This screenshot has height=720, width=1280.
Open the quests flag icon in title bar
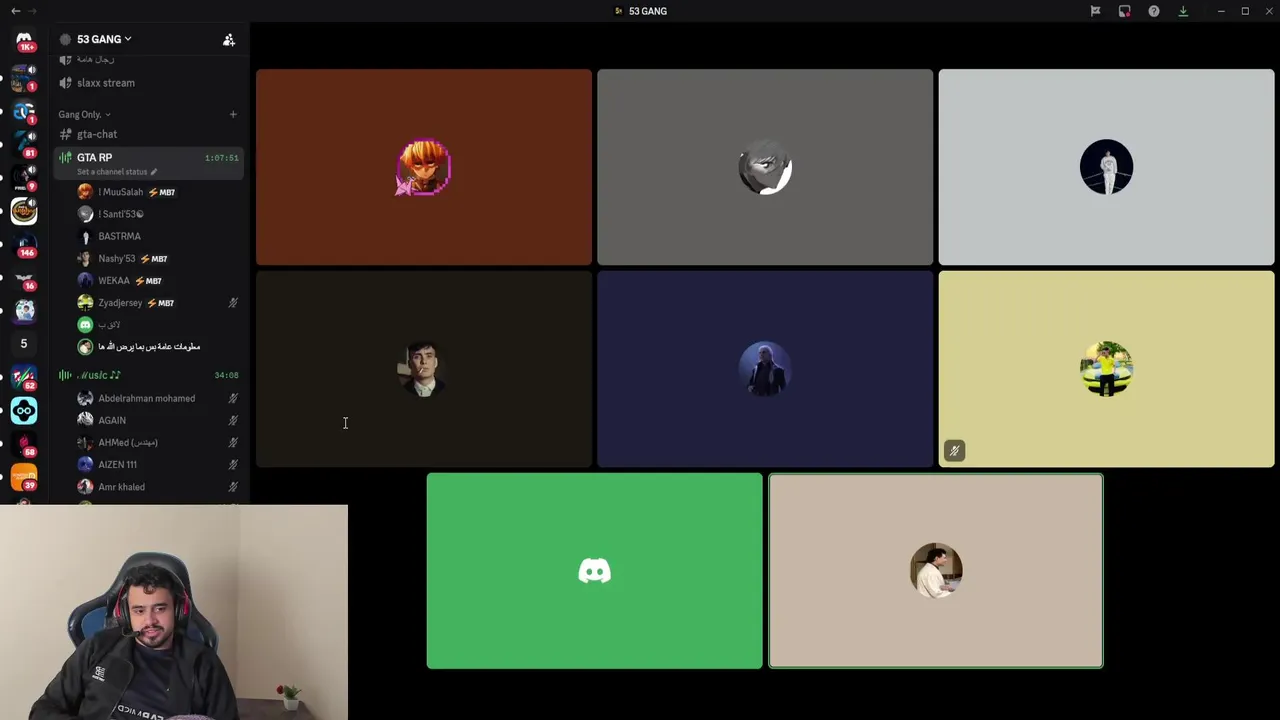click(1095, 11)
